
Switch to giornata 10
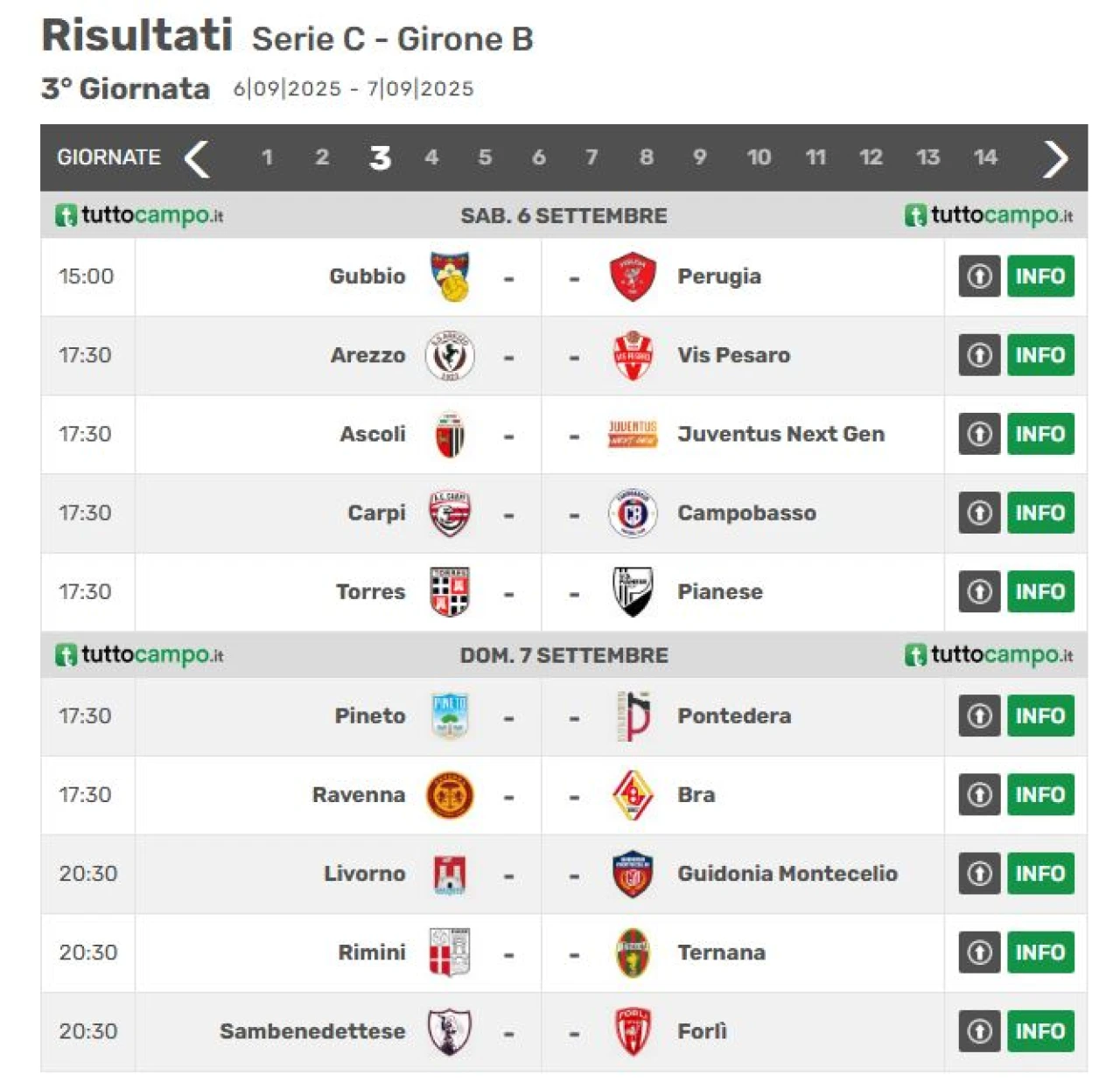coord(759,157)
